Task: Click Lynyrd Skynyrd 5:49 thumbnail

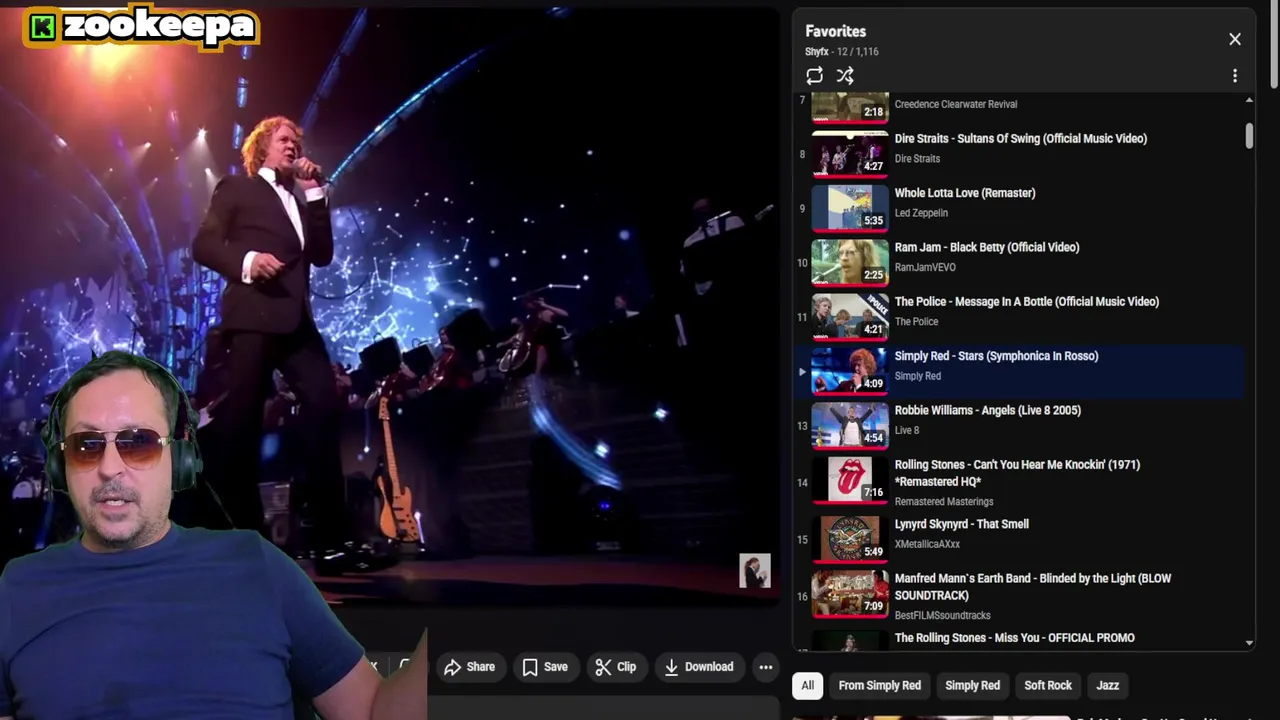Action: click(x=850, y=538)
